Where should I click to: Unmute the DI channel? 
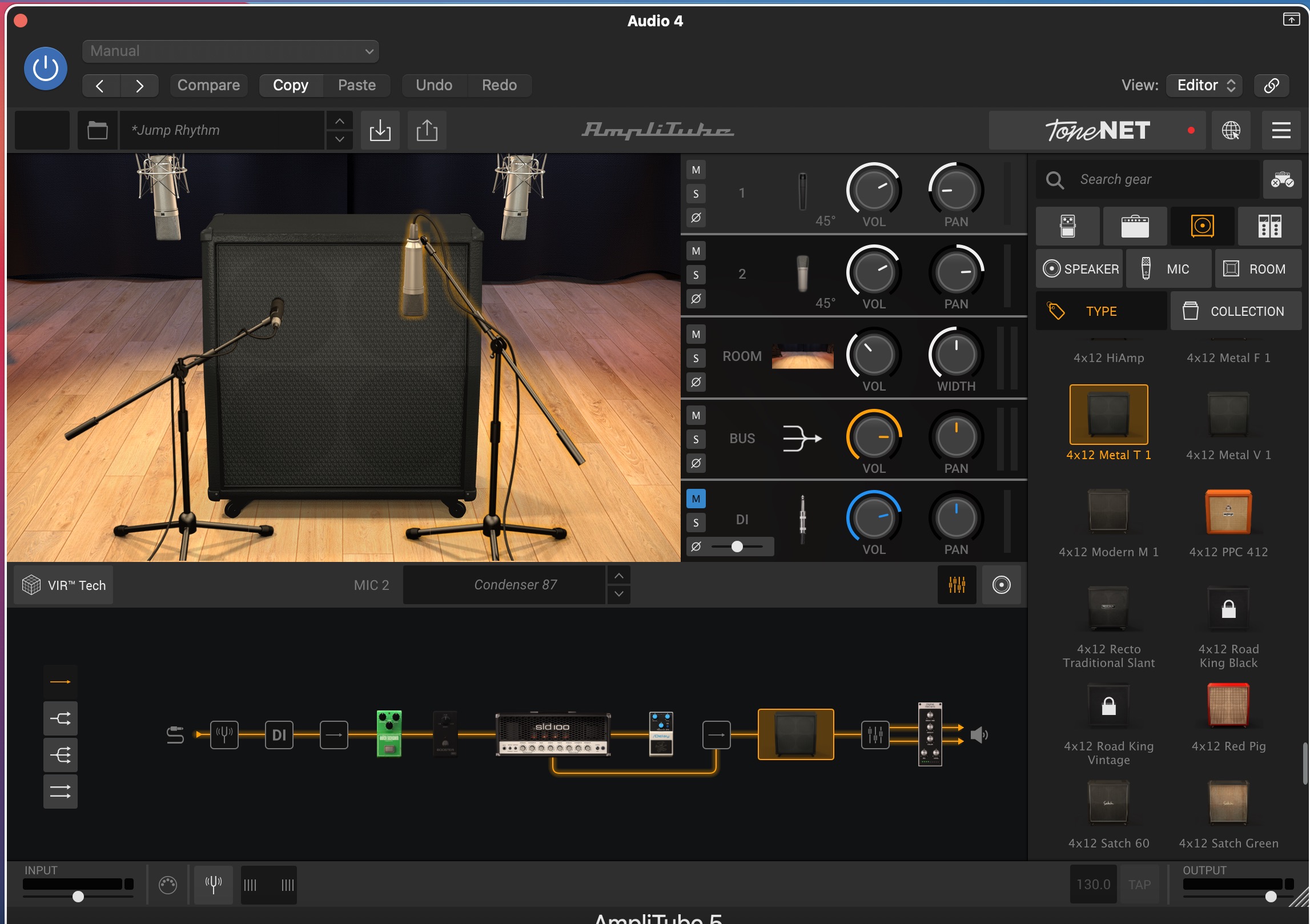[x=696, y=499]
